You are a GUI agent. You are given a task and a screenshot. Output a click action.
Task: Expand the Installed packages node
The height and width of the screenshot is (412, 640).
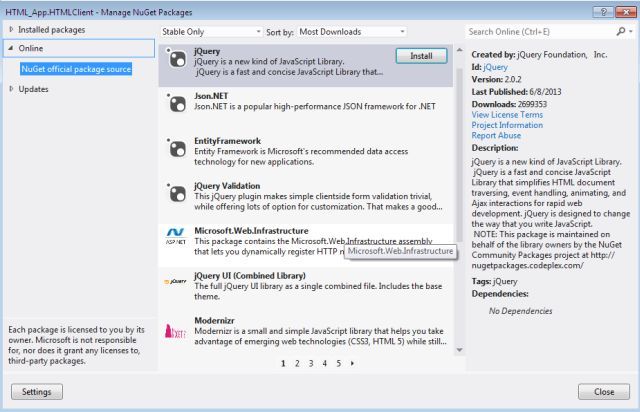coord(11,29)
